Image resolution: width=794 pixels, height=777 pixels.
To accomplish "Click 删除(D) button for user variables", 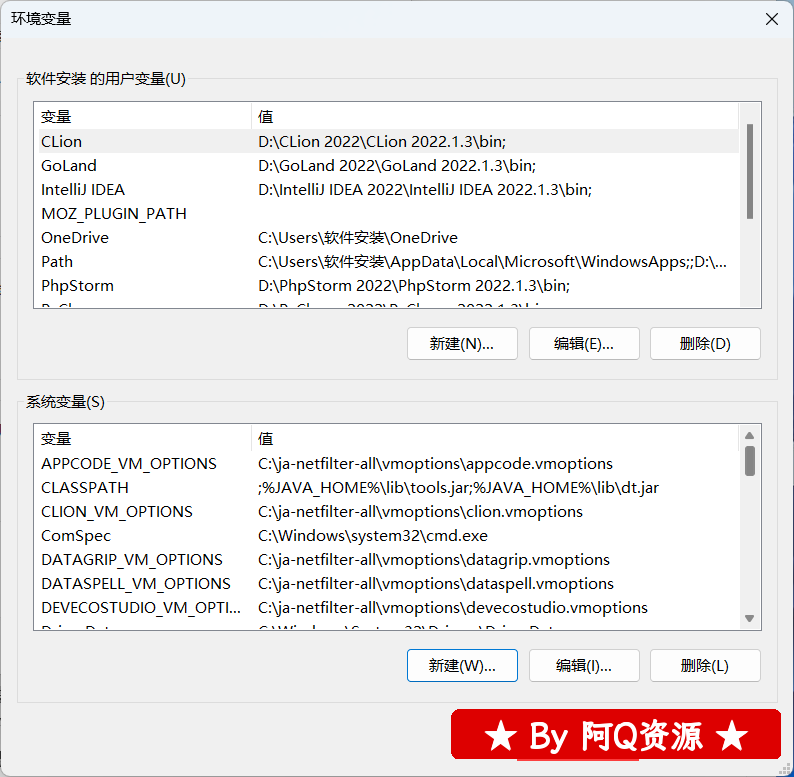I will pyautogui.click(x=705, y=343).
